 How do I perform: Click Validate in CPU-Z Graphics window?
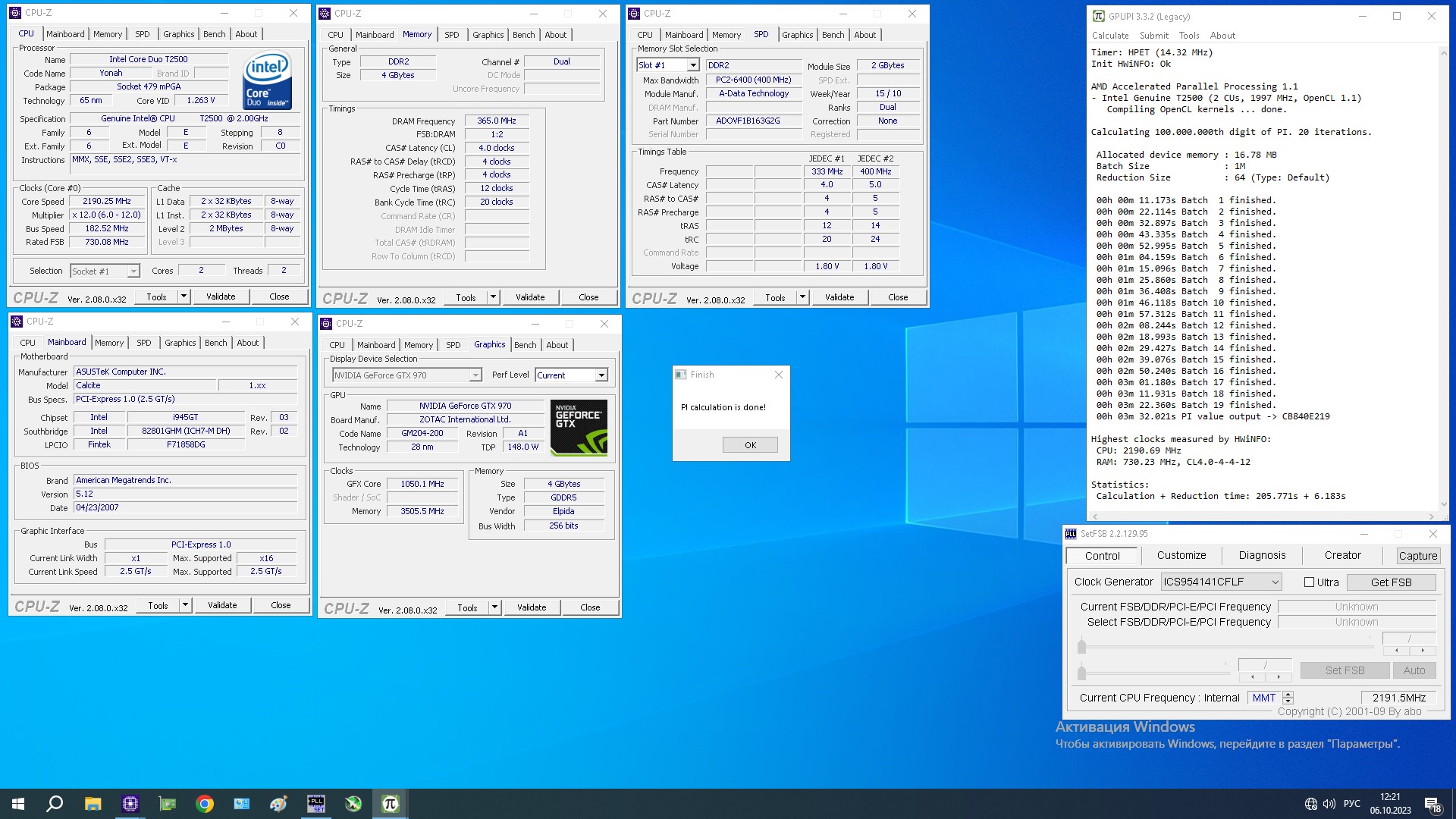pyautogui.click(x=532, y=607)
